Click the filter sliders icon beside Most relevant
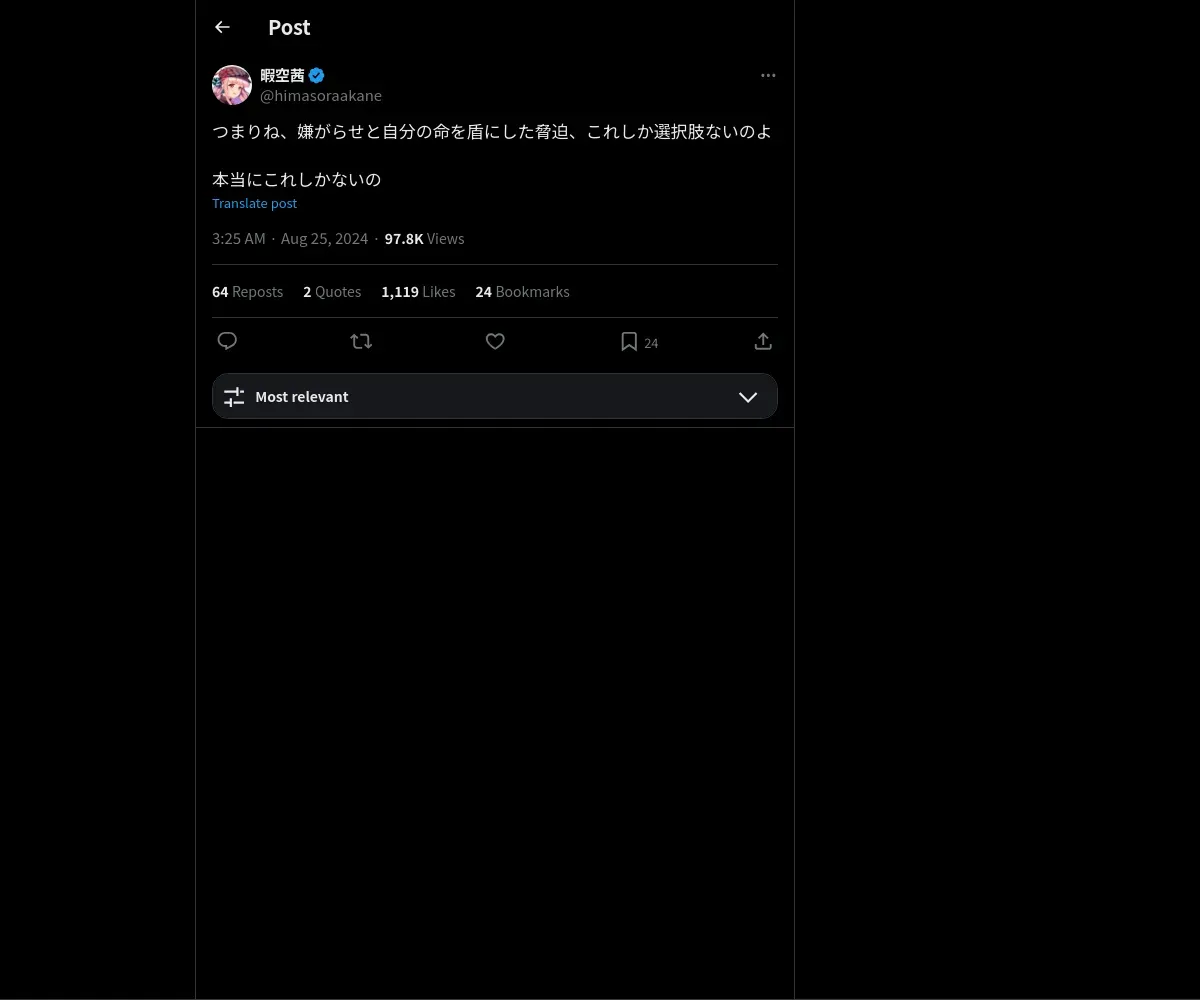This screenshot has width=1200, height=1000. (234, 397)
